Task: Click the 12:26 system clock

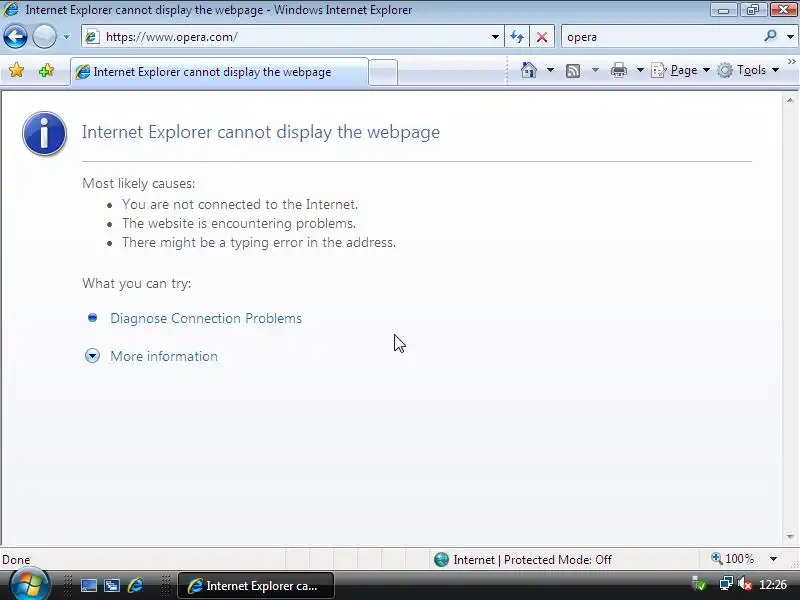Action: click(x=772, y=585)
